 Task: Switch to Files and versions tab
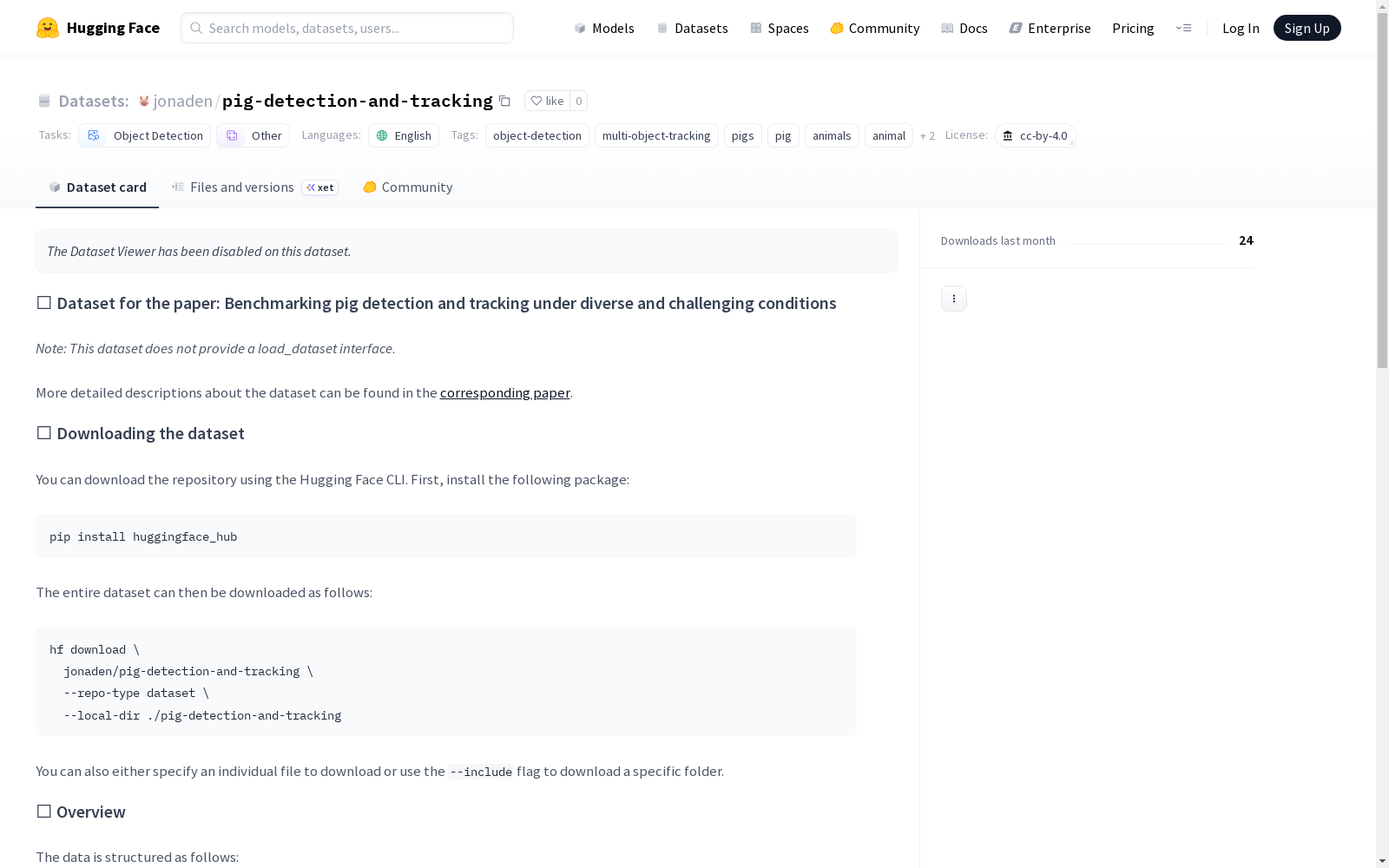click(x=255, y=187)
